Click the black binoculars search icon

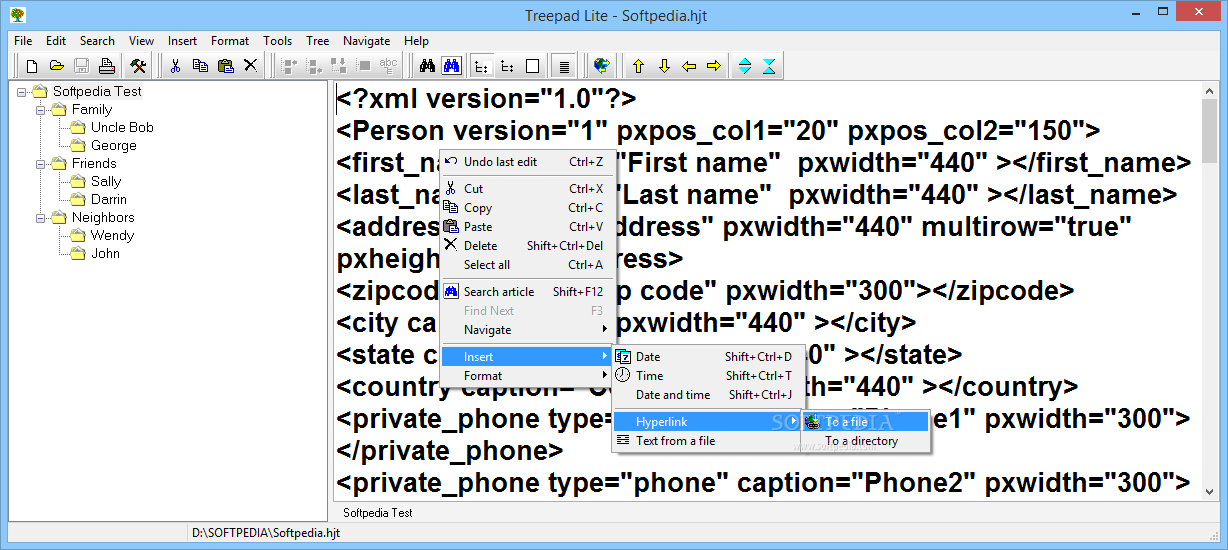[x=427, y=66]
